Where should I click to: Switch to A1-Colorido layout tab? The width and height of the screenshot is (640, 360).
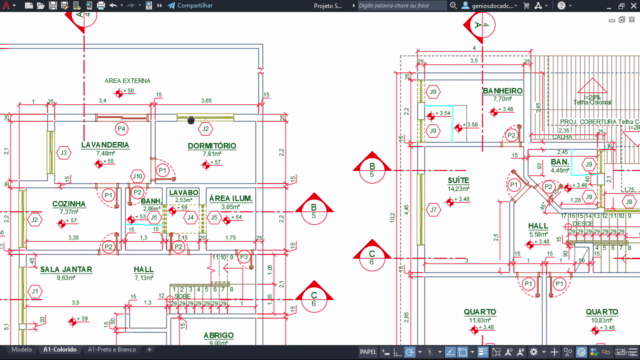(60, 350)
